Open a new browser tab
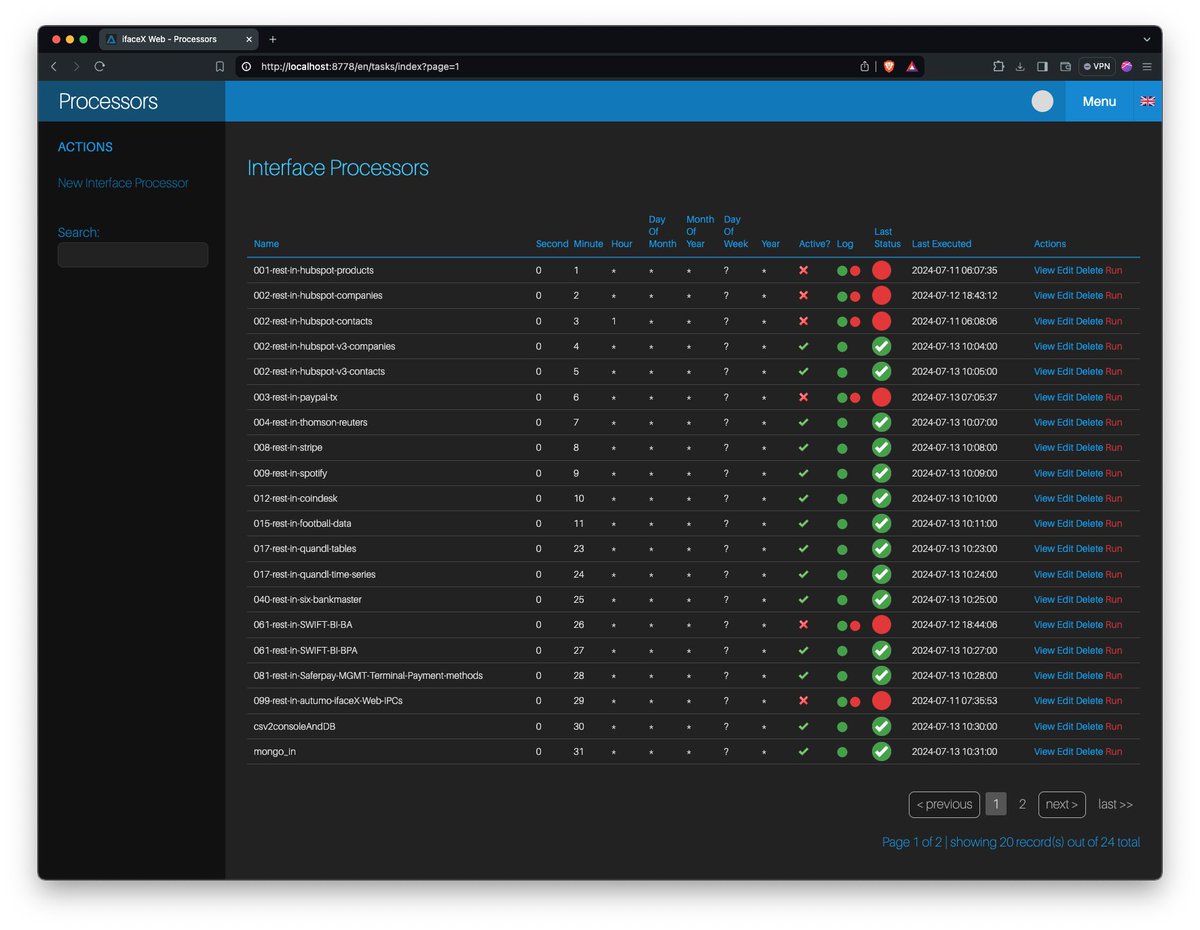The height and width of the screenshot is (930, 1200). (x=272, y=39)
